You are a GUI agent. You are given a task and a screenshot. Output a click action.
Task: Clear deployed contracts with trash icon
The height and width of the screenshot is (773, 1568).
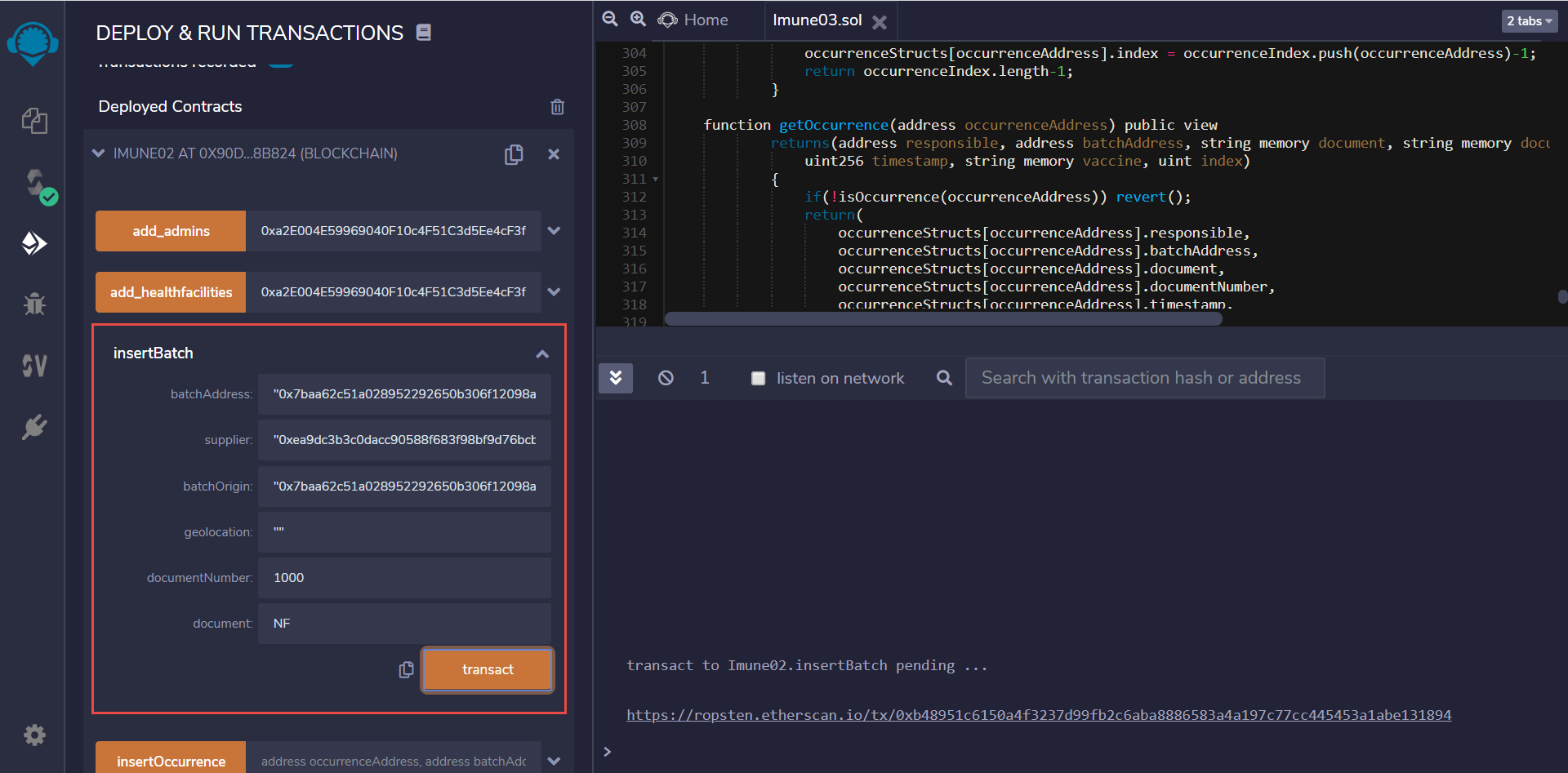[557, 107]
